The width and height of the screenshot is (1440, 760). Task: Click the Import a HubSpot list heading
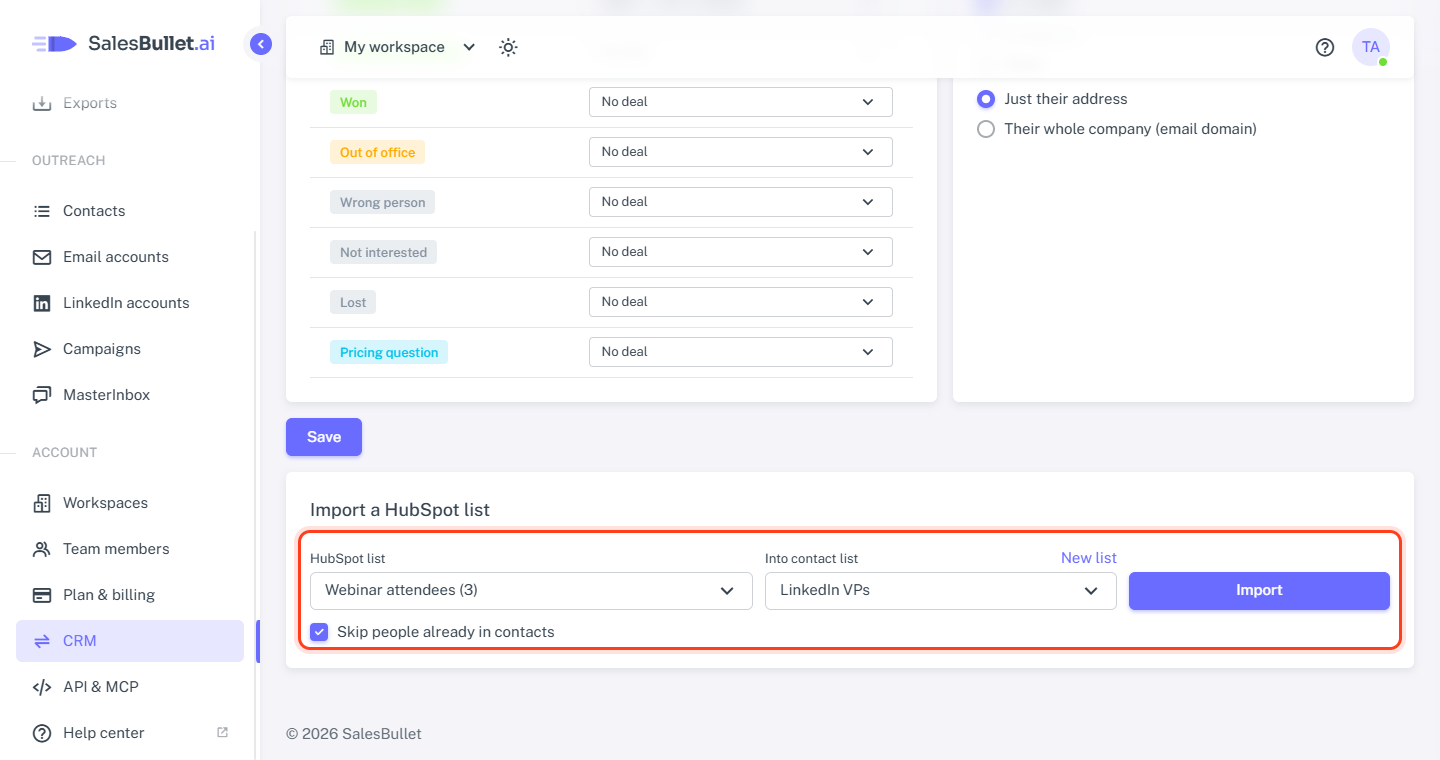pyautogui.click(x=400, y=510)
